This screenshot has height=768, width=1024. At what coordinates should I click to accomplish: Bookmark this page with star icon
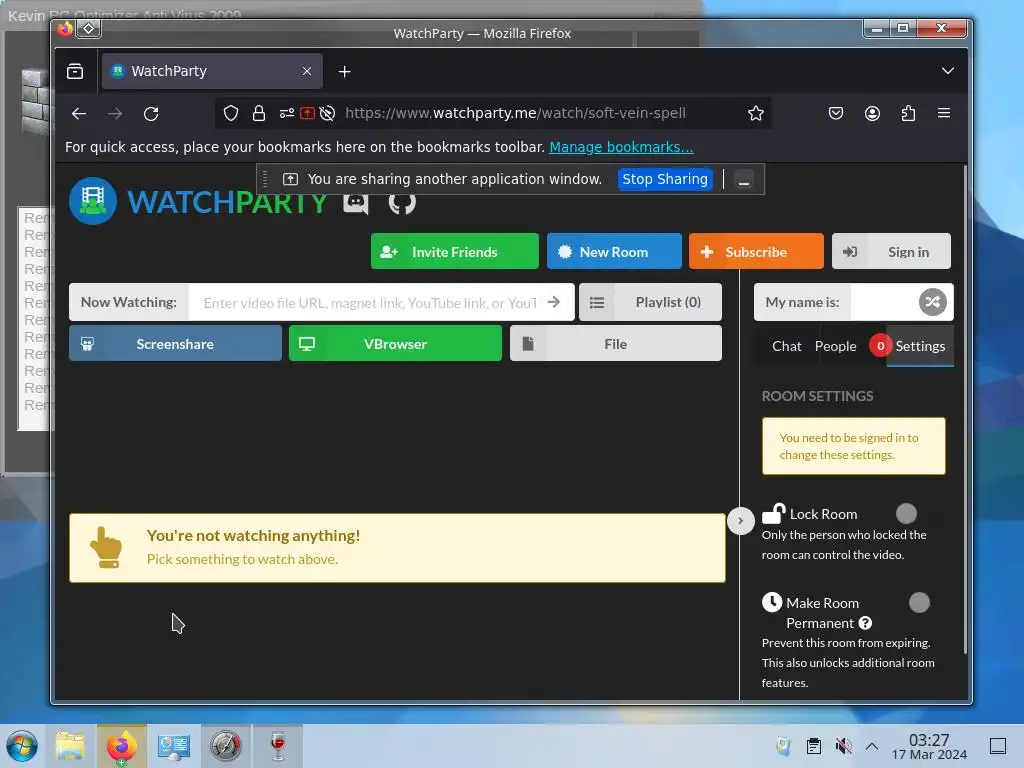click(756, 113)
